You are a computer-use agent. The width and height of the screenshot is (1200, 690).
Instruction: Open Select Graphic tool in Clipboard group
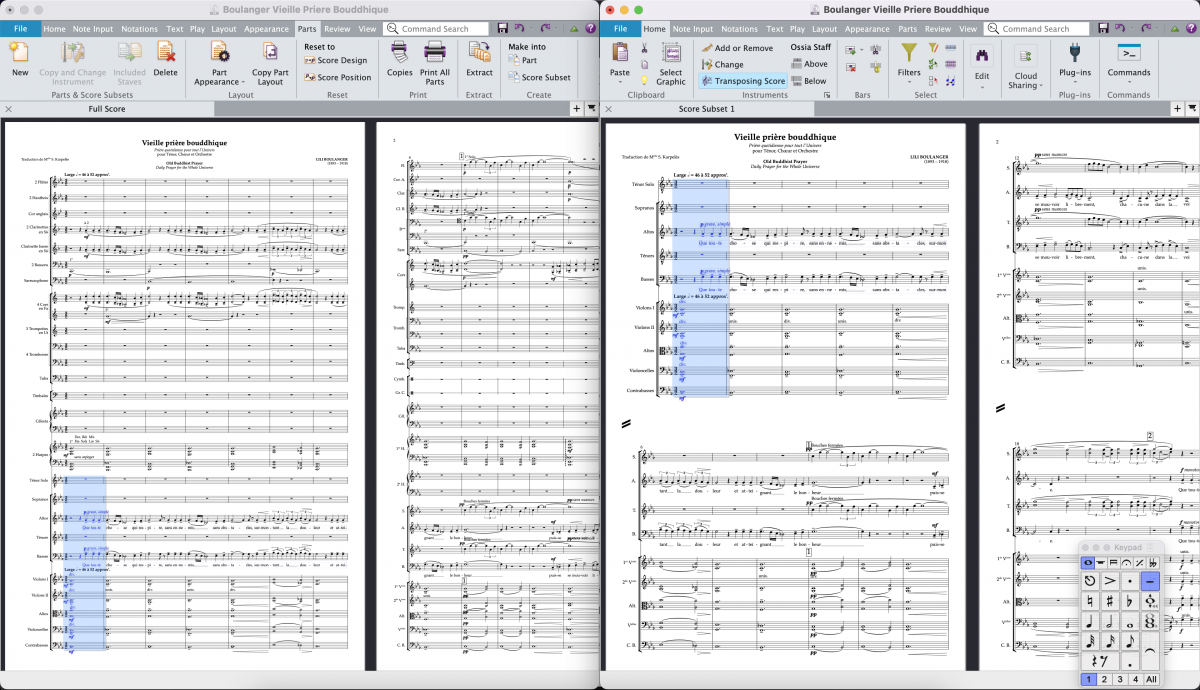pos(671,60)
